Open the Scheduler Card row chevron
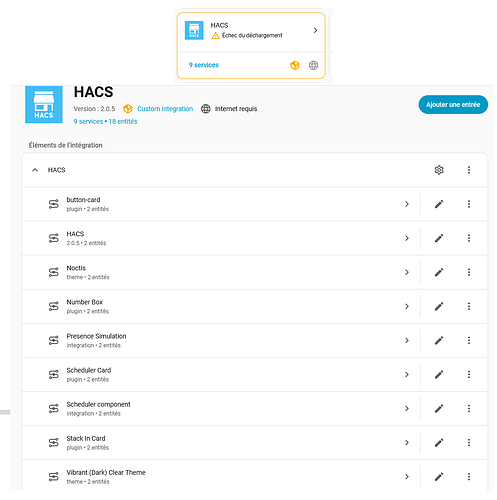The height and width of the screenshot is (500, 497). (407, 375)
